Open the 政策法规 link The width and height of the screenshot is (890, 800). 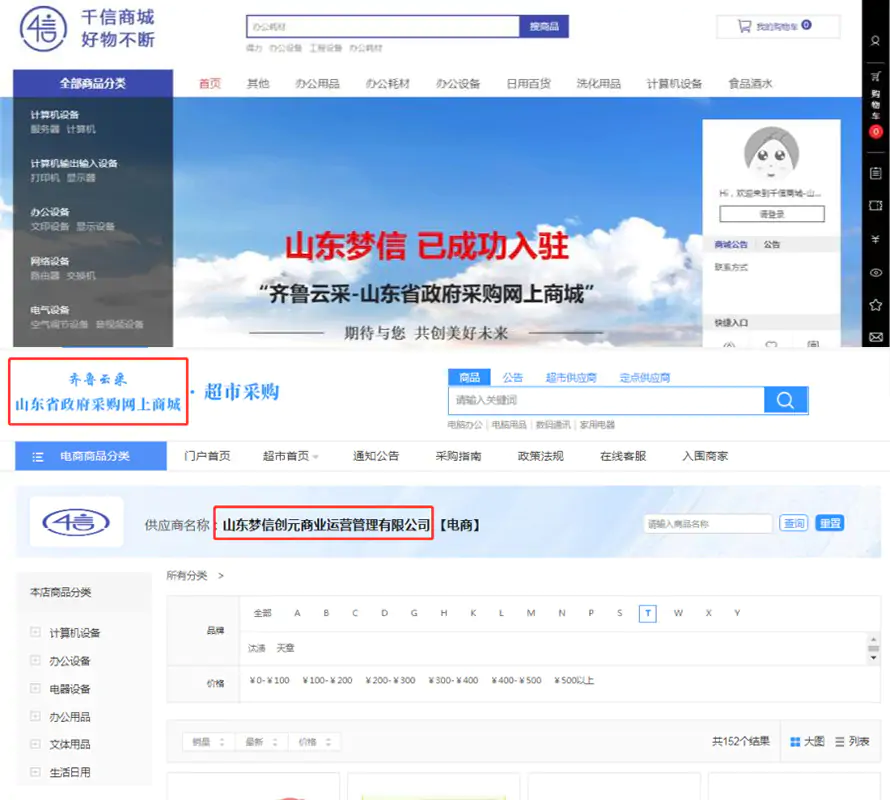click(x=541, y=456)
